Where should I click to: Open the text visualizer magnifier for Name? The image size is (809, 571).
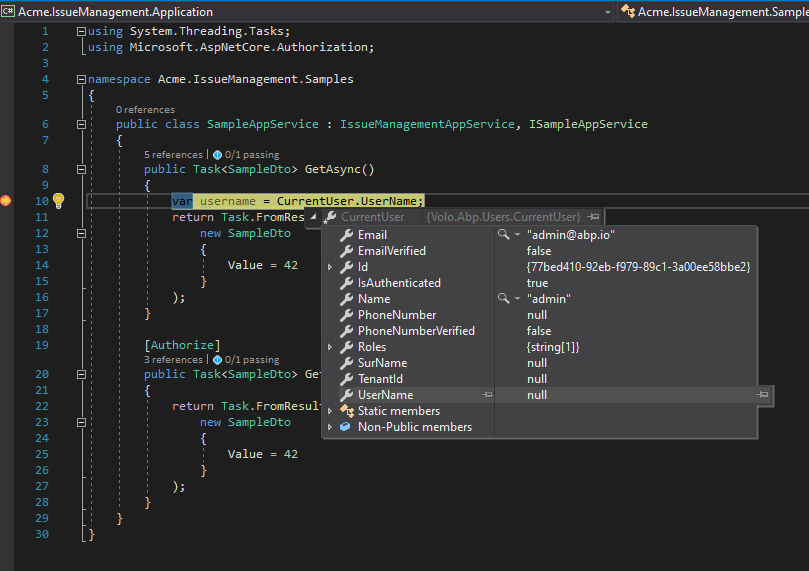[503, 299]
